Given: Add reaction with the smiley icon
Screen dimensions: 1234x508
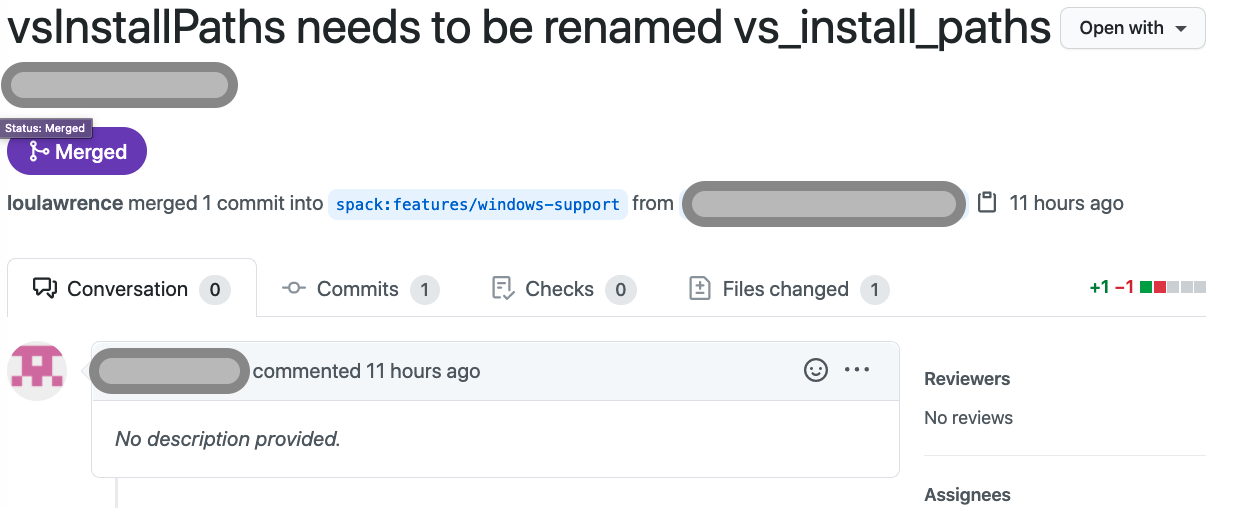Looking at the screenshot, I should [x=816, y=370].
